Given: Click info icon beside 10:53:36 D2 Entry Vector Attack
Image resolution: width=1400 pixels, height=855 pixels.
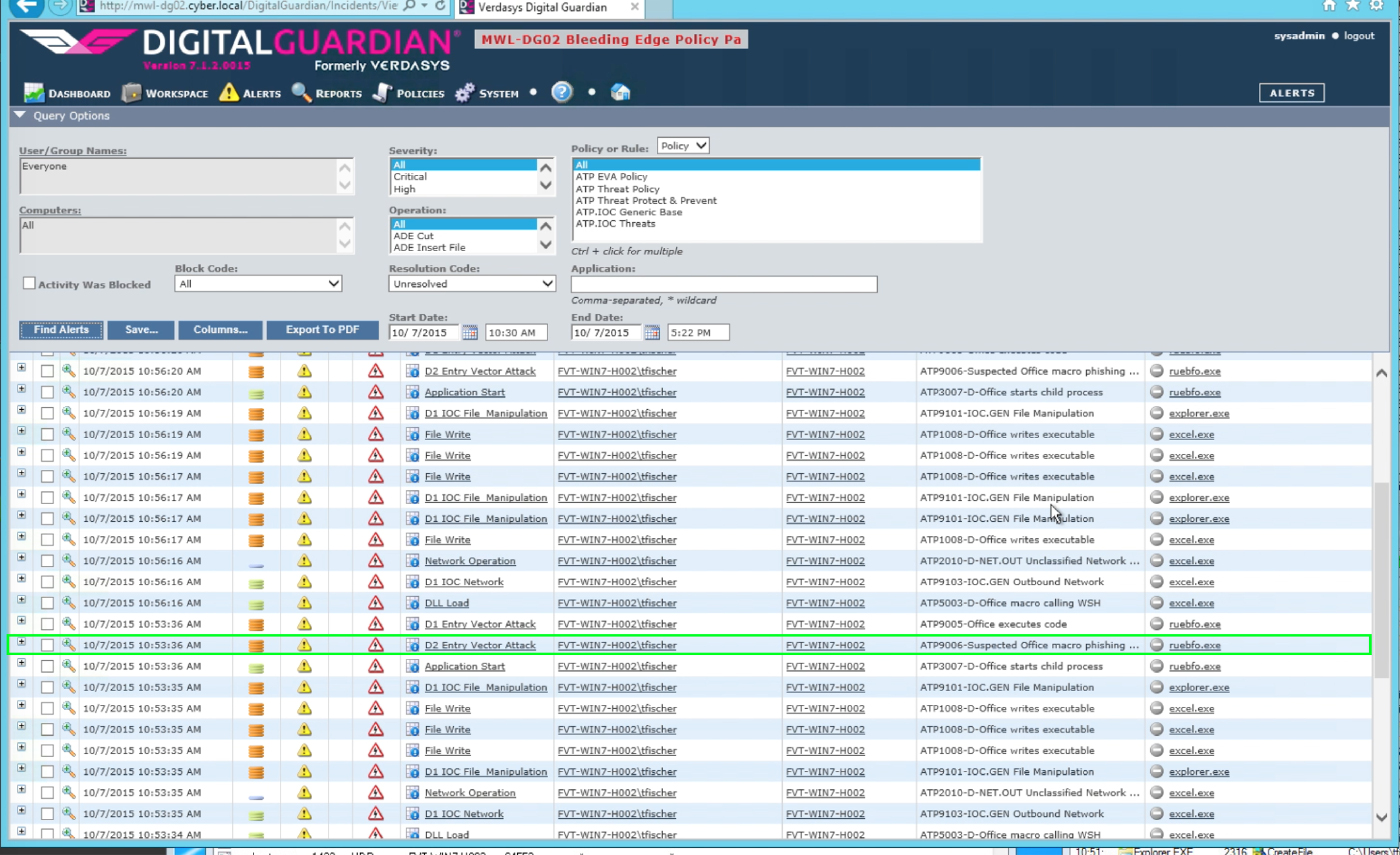Looking at the screenshot, I should [x=412, y=645].
